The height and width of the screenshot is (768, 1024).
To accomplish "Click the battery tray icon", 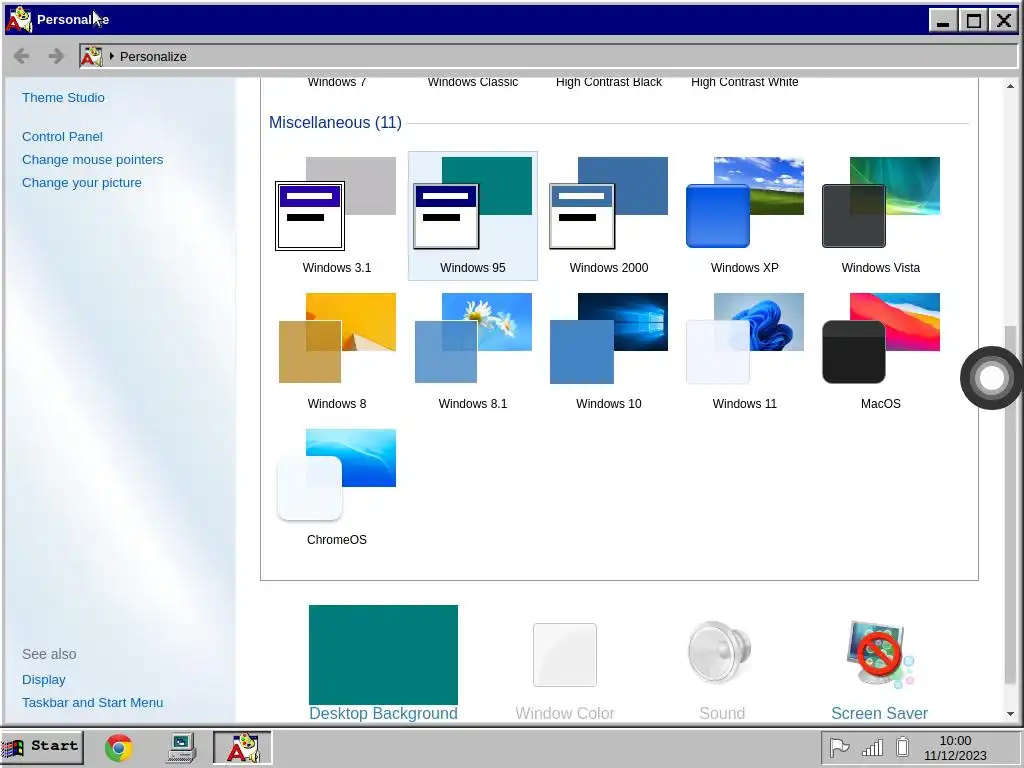I will (x=903, y=746).
